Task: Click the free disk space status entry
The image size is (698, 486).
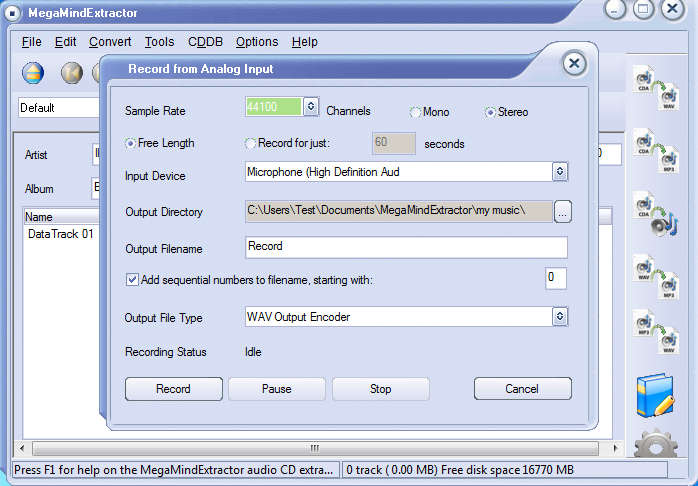Action: point(504,470)
